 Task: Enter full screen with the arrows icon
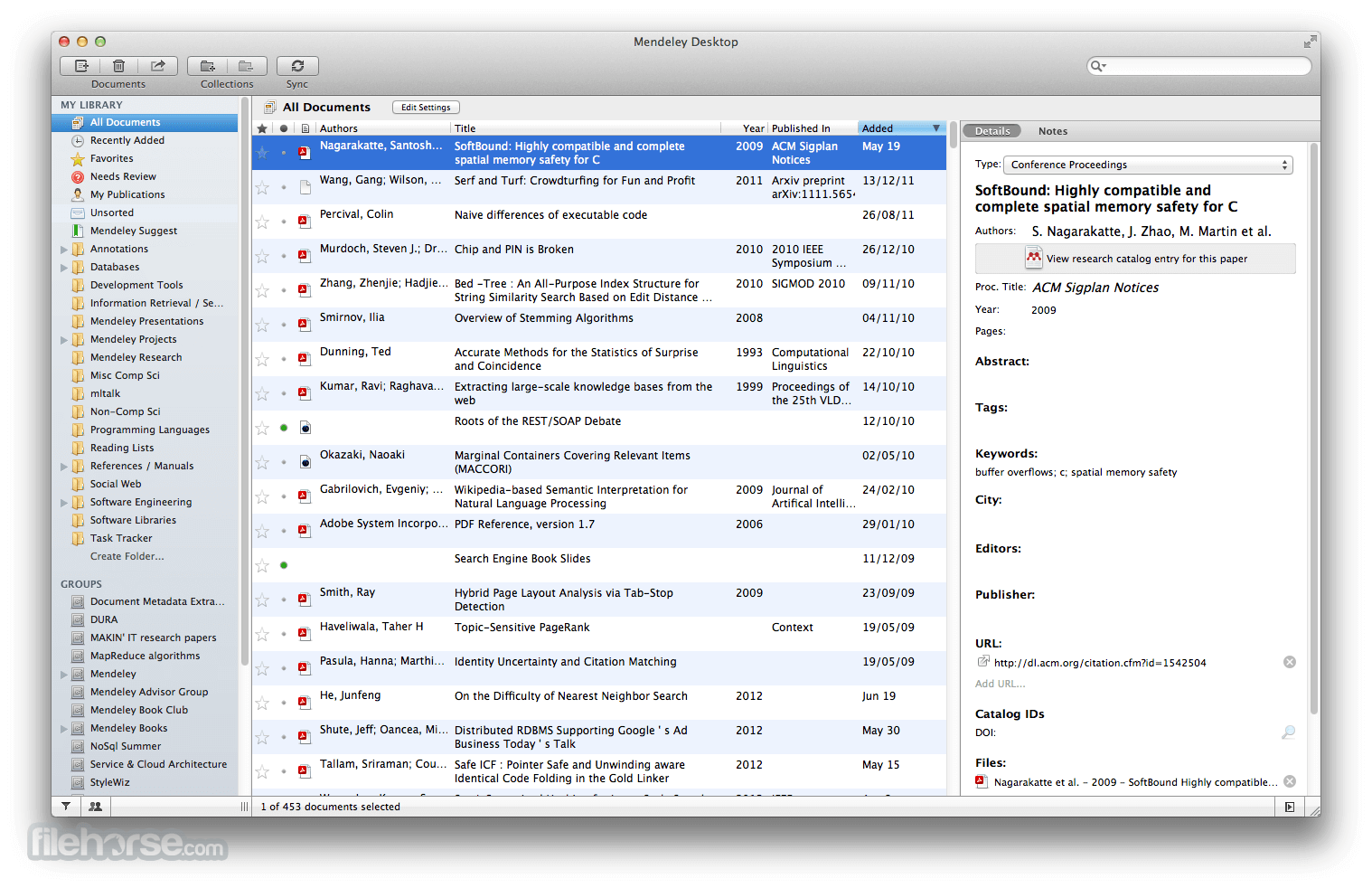(x=1310, y=42)
